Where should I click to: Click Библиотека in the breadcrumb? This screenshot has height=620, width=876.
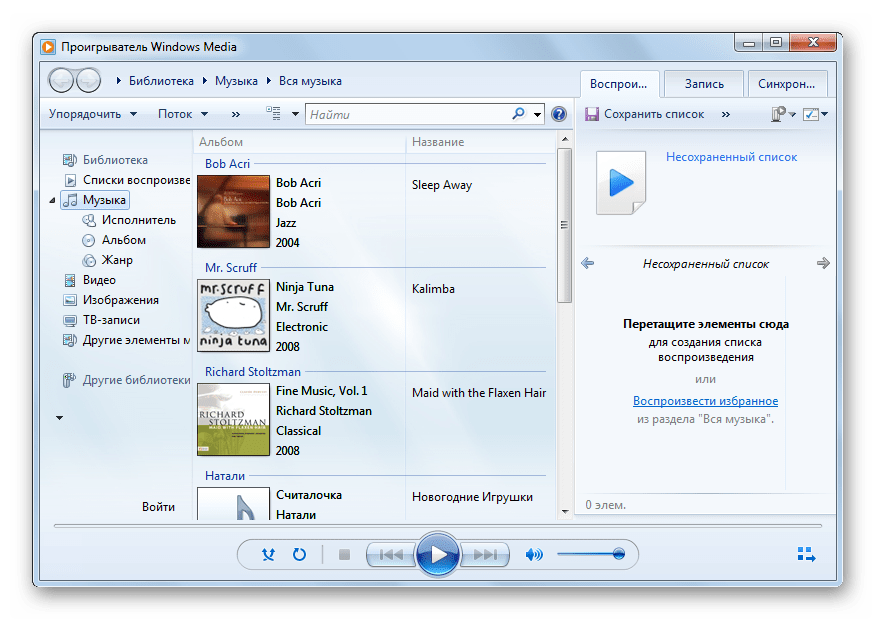[x=161, y=81]
